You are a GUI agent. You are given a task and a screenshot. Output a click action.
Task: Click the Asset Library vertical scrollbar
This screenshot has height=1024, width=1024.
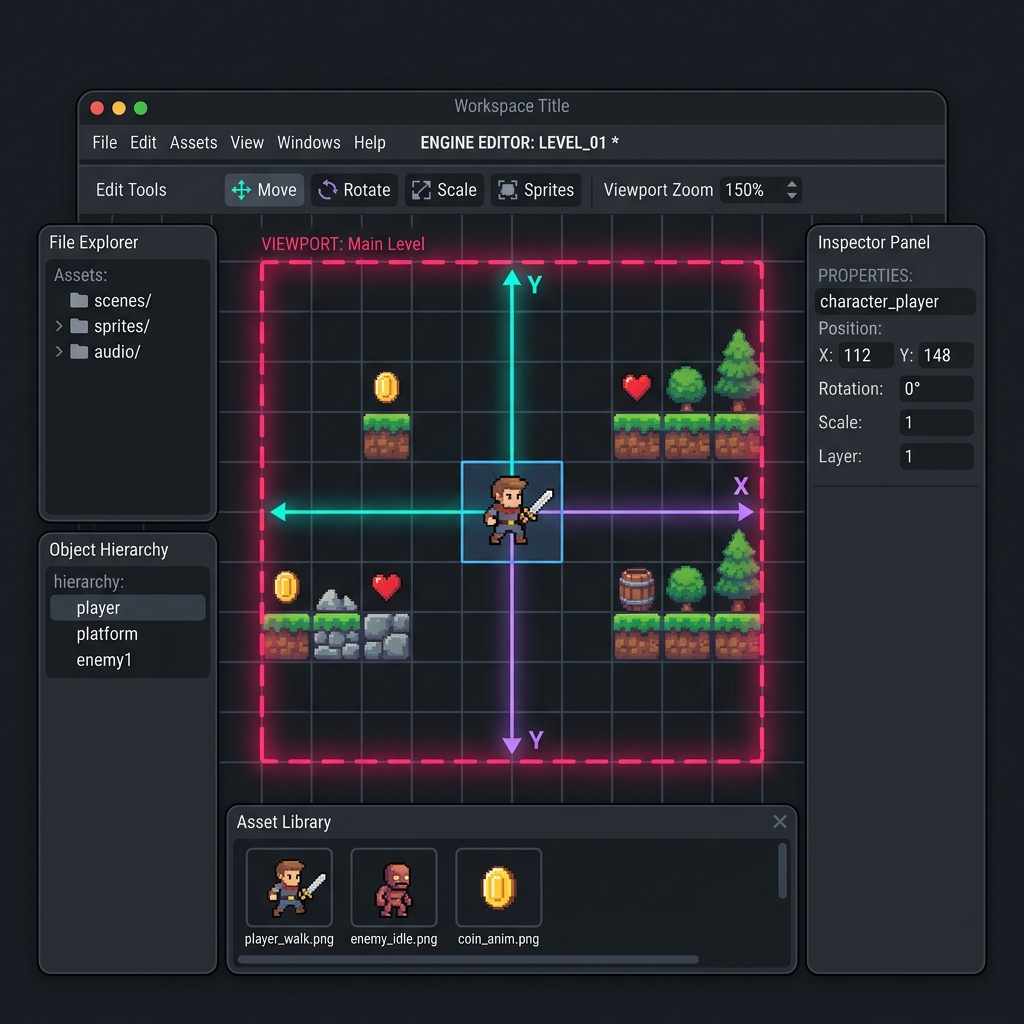[782, 871]
